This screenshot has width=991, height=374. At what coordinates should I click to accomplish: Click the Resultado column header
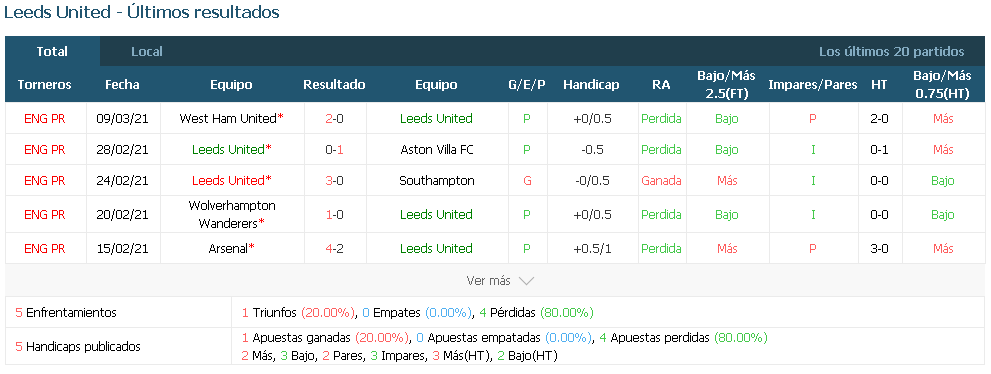pyautogui.click(x=334, y=85)
